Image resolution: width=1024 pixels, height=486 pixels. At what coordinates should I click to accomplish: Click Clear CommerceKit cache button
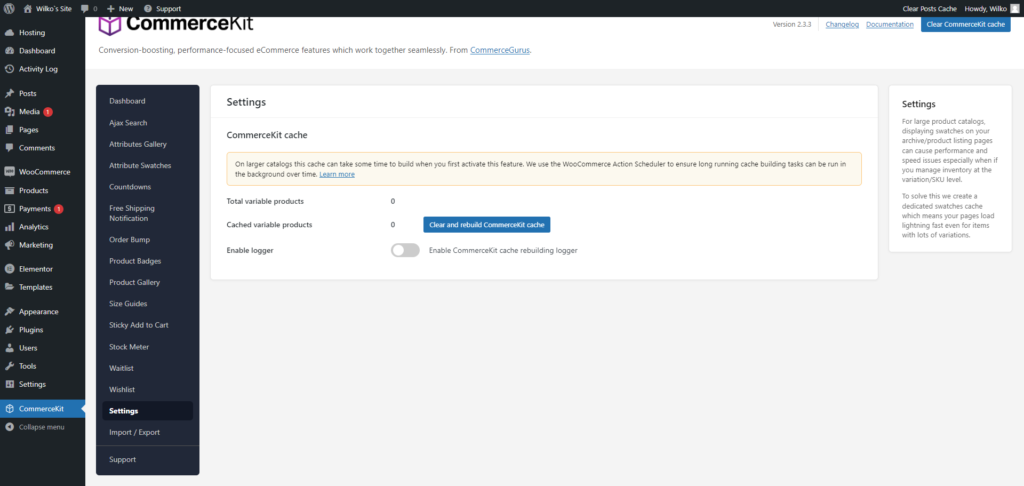pos(965,24)
